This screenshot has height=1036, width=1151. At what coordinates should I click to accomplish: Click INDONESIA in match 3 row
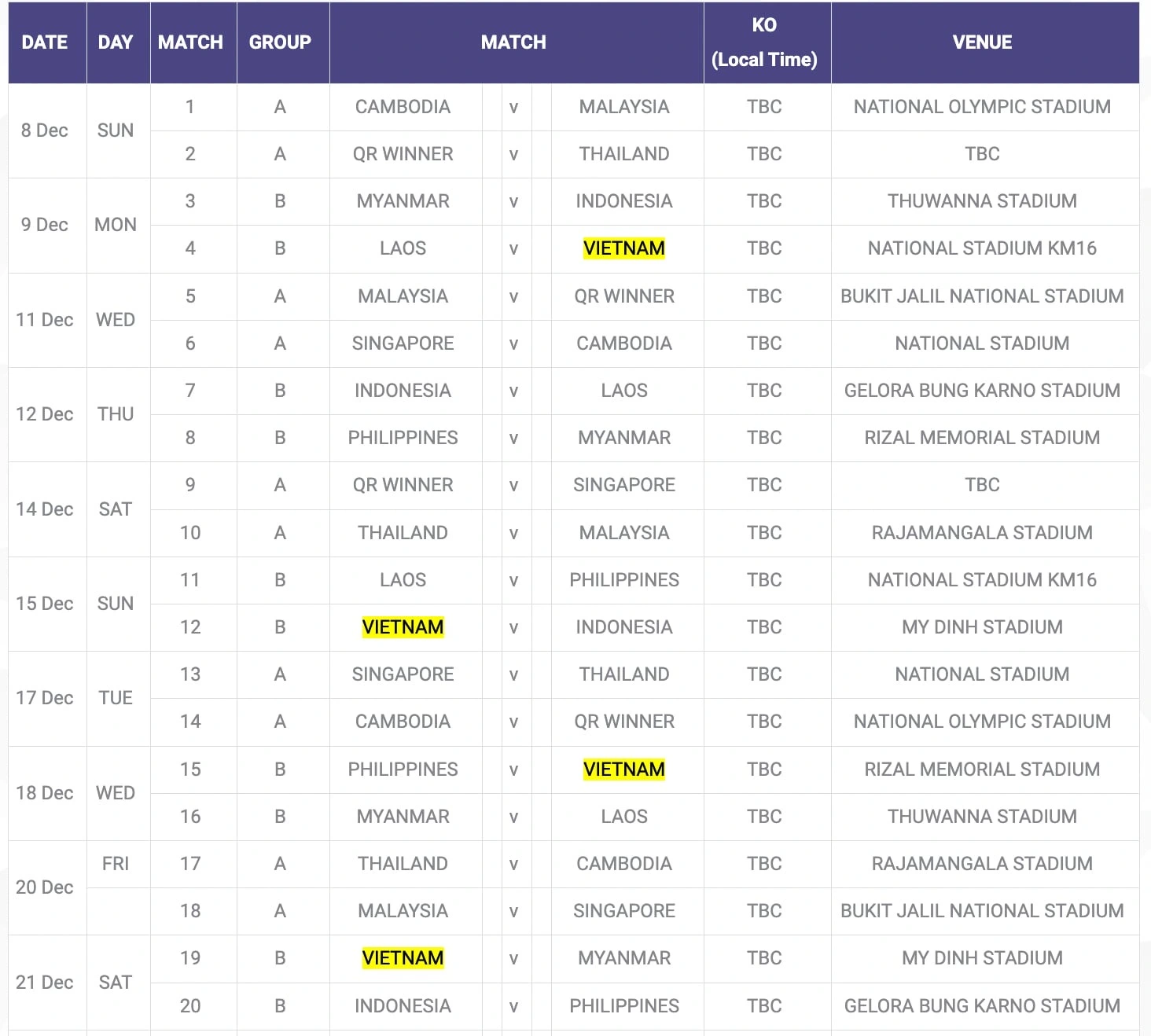pyautogui.click(x=624, y=201)
